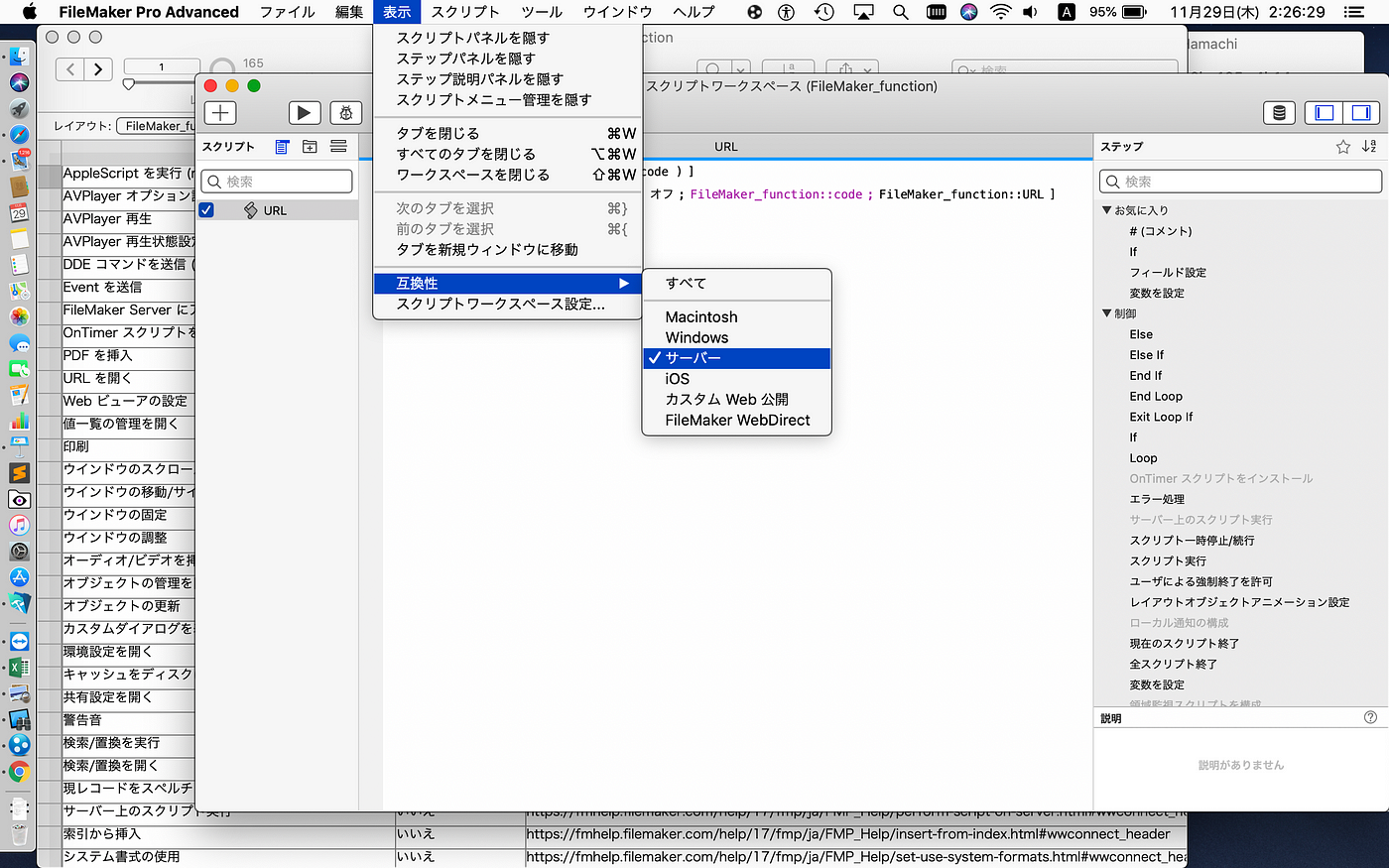Click the Wi-Fi icon in menu bar

coord(1000,12)
